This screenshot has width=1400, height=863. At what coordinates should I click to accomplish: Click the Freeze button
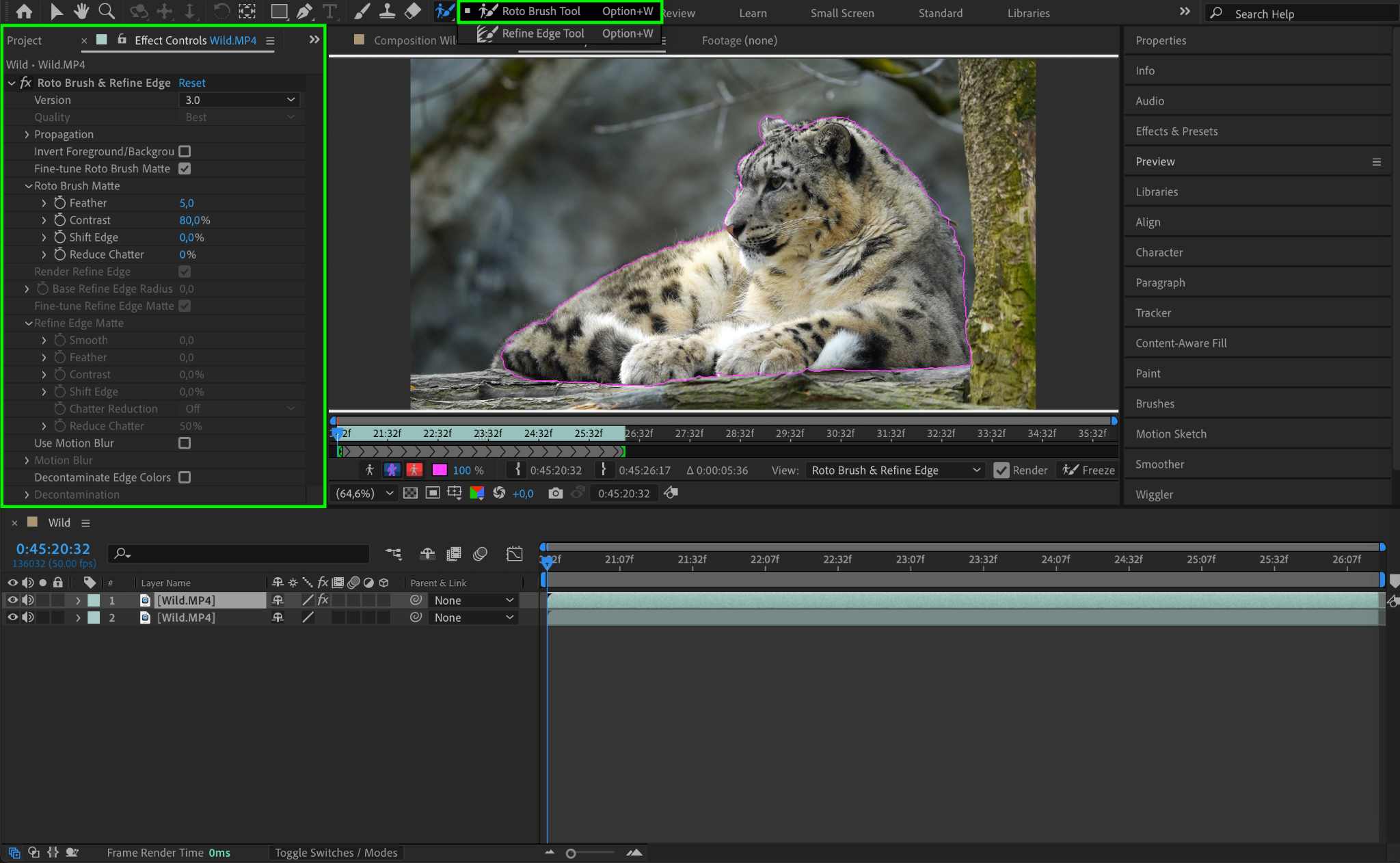[1089, 470]
